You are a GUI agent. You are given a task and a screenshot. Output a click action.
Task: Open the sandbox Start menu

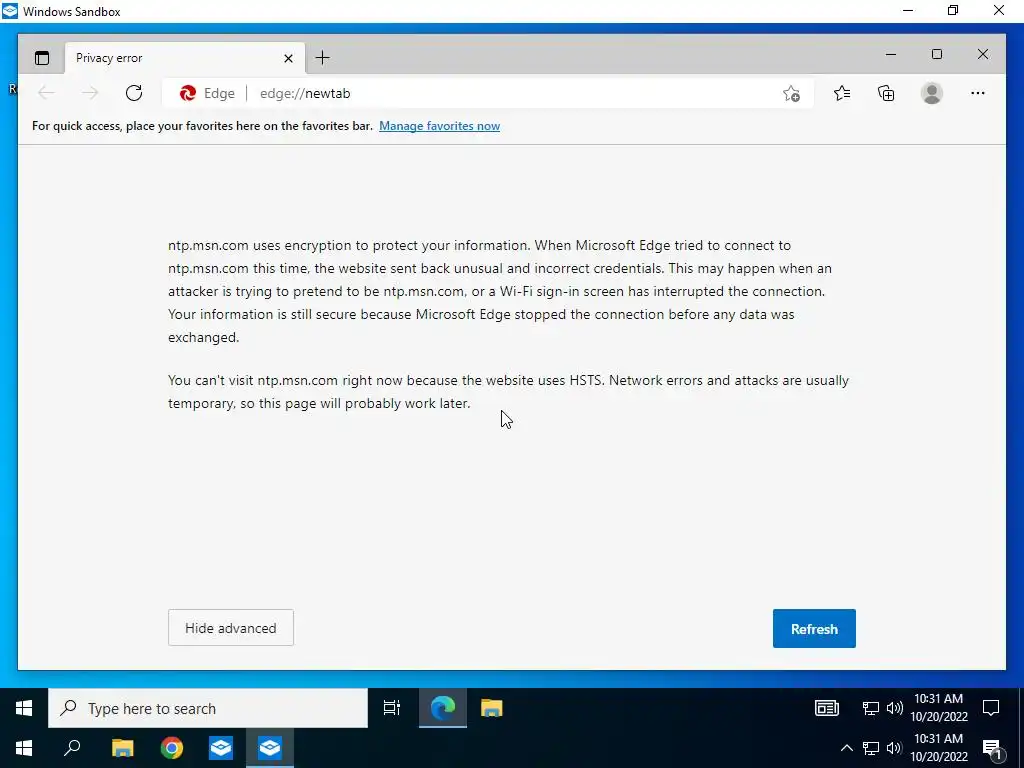pos(24,709)
